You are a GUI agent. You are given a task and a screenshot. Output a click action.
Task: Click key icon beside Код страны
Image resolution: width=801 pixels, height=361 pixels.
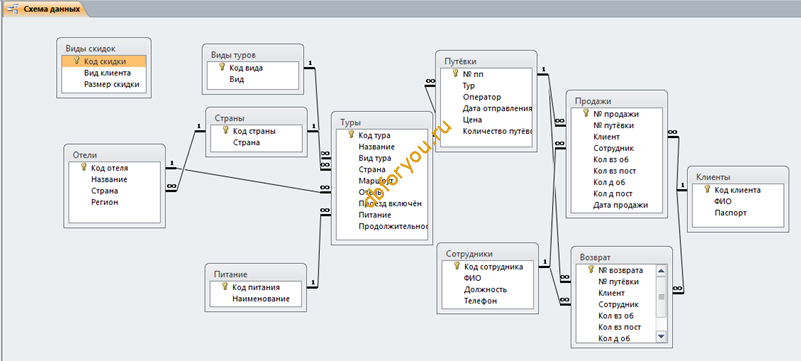coord(225,130)
